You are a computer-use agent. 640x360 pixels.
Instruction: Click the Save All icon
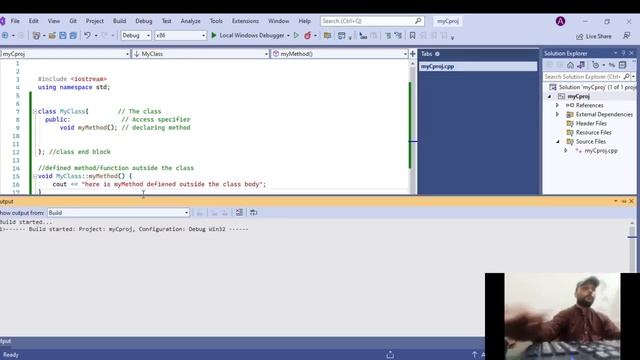(x=73, y=36)
